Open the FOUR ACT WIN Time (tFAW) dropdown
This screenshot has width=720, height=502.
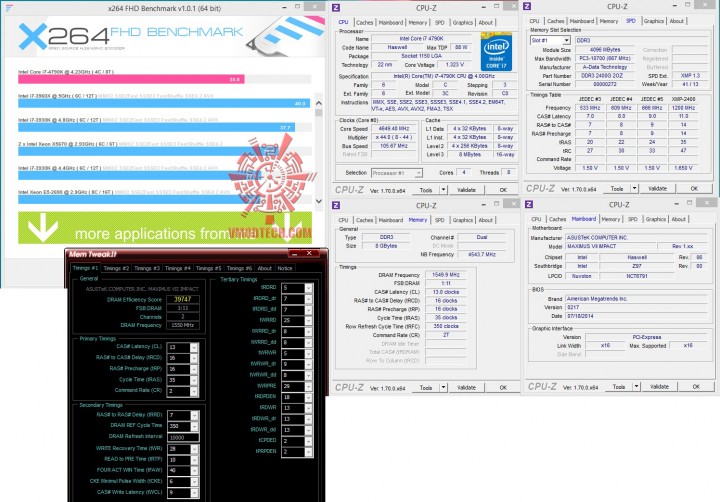pos(195,471)
